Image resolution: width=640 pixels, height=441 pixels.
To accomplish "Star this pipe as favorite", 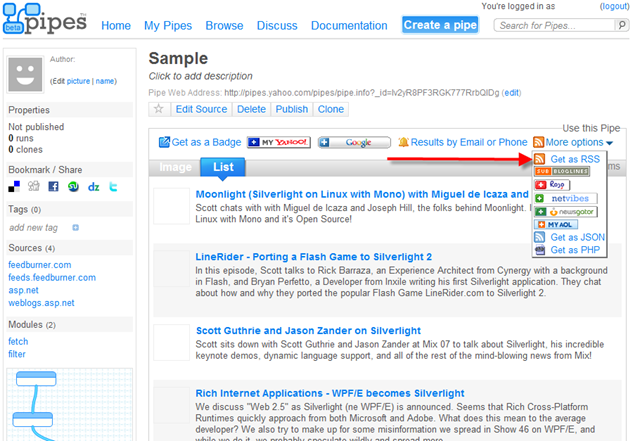I will pos(159,109).
